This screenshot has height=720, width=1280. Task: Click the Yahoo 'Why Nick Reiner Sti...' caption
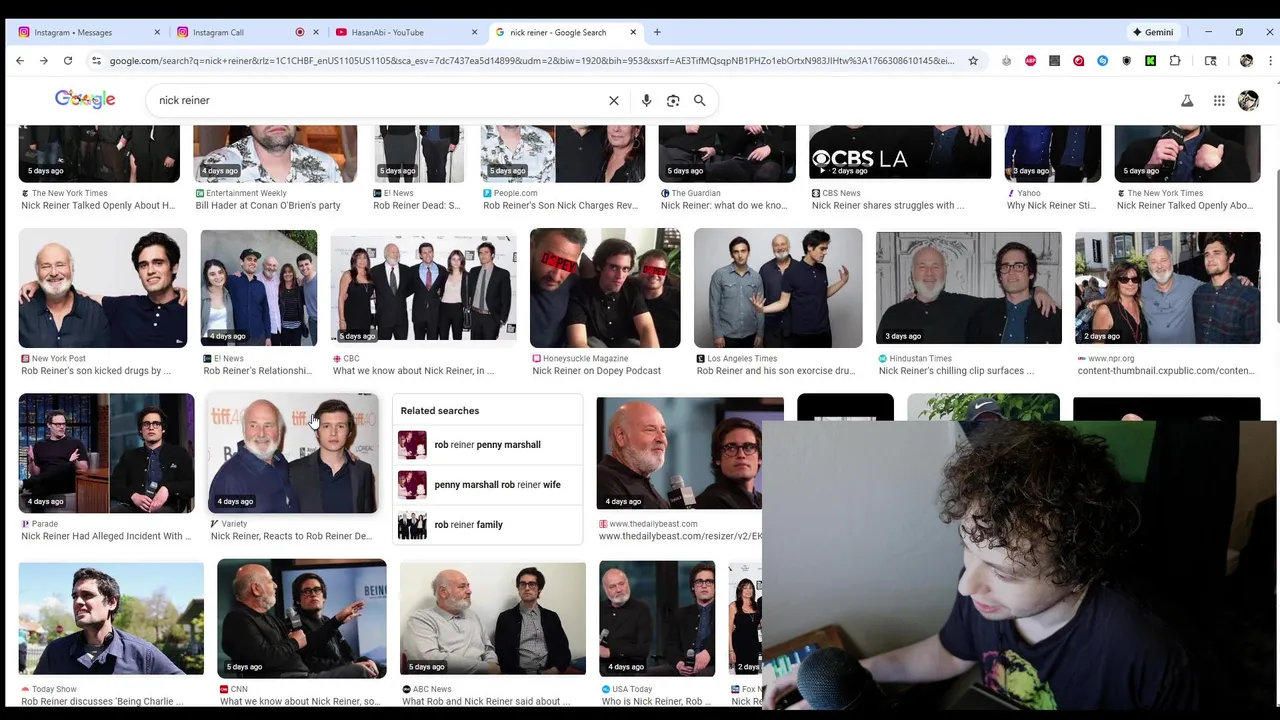point(1052,206)
